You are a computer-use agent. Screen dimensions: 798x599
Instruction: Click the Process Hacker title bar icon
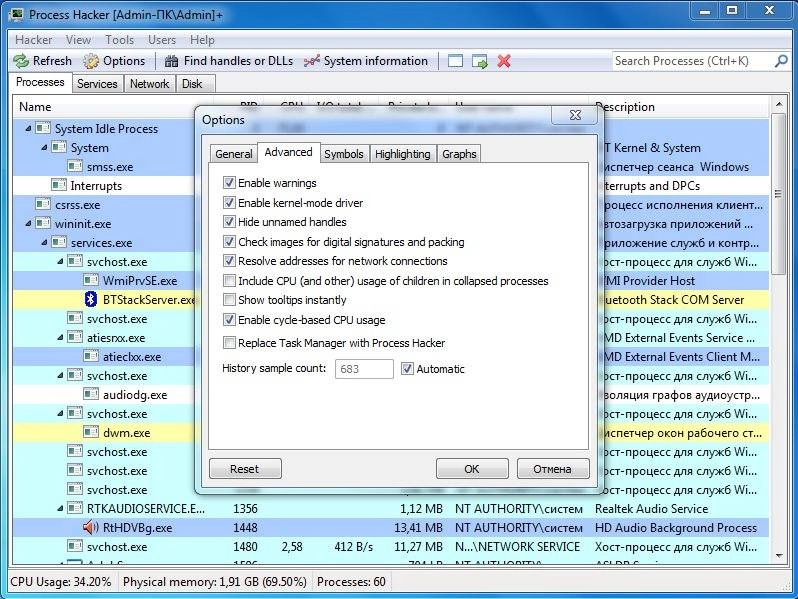(16, 14)
